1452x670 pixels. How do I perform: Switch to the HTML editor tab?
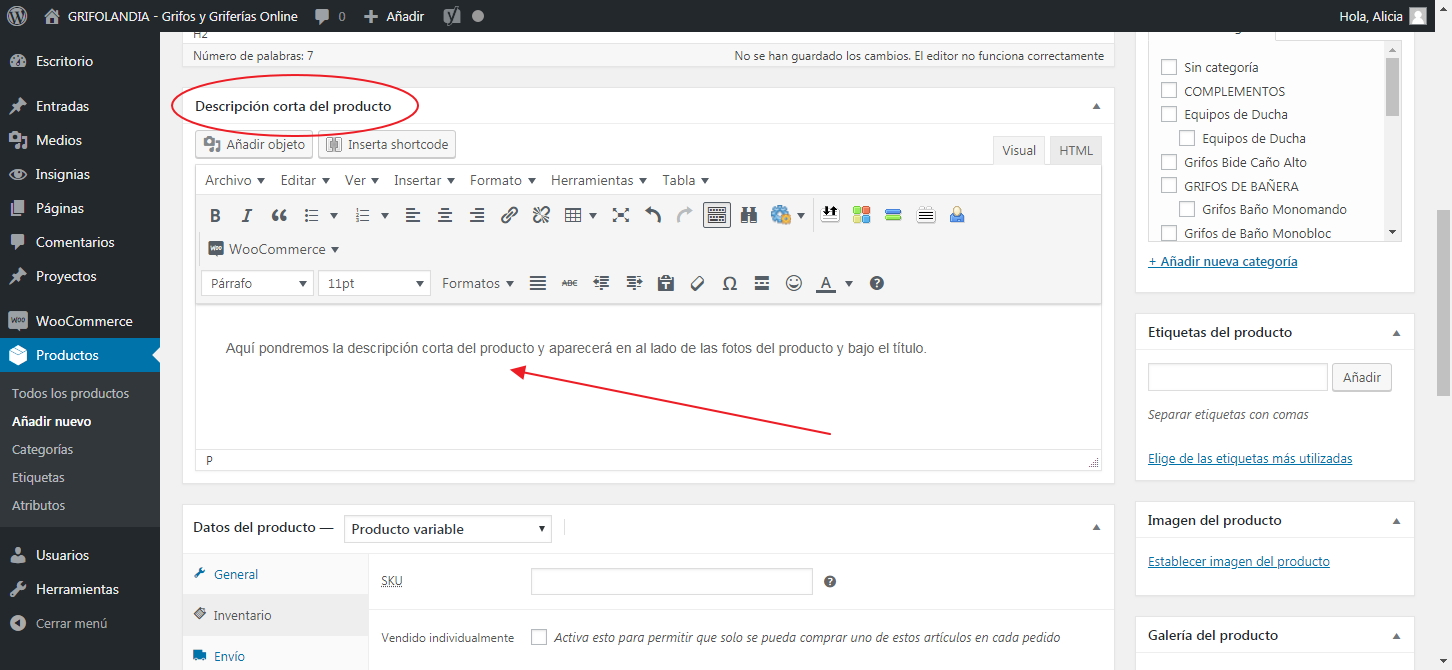1076,150
